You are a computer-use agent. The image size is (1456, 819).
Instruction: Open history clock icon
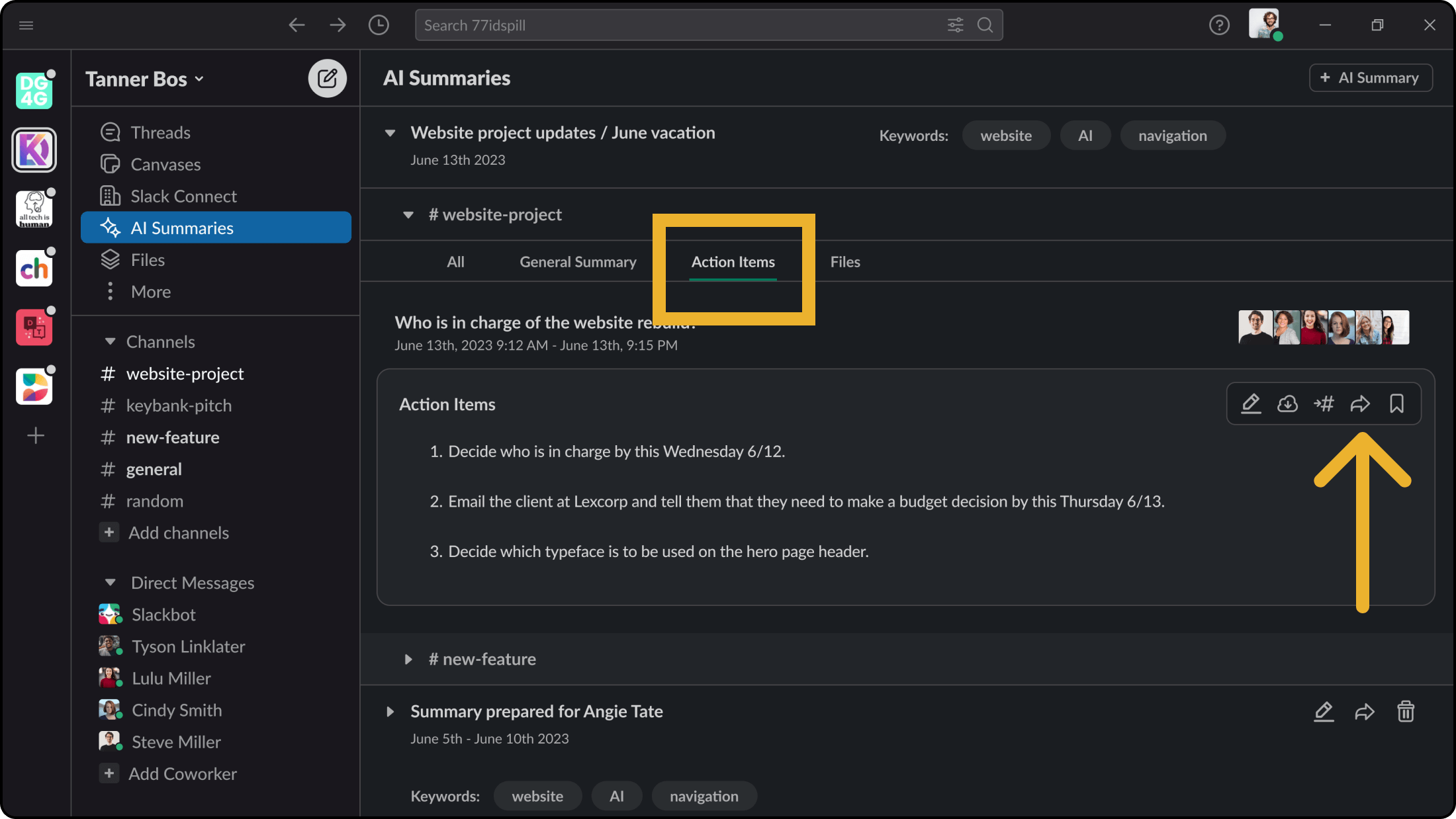coord(379,25)
